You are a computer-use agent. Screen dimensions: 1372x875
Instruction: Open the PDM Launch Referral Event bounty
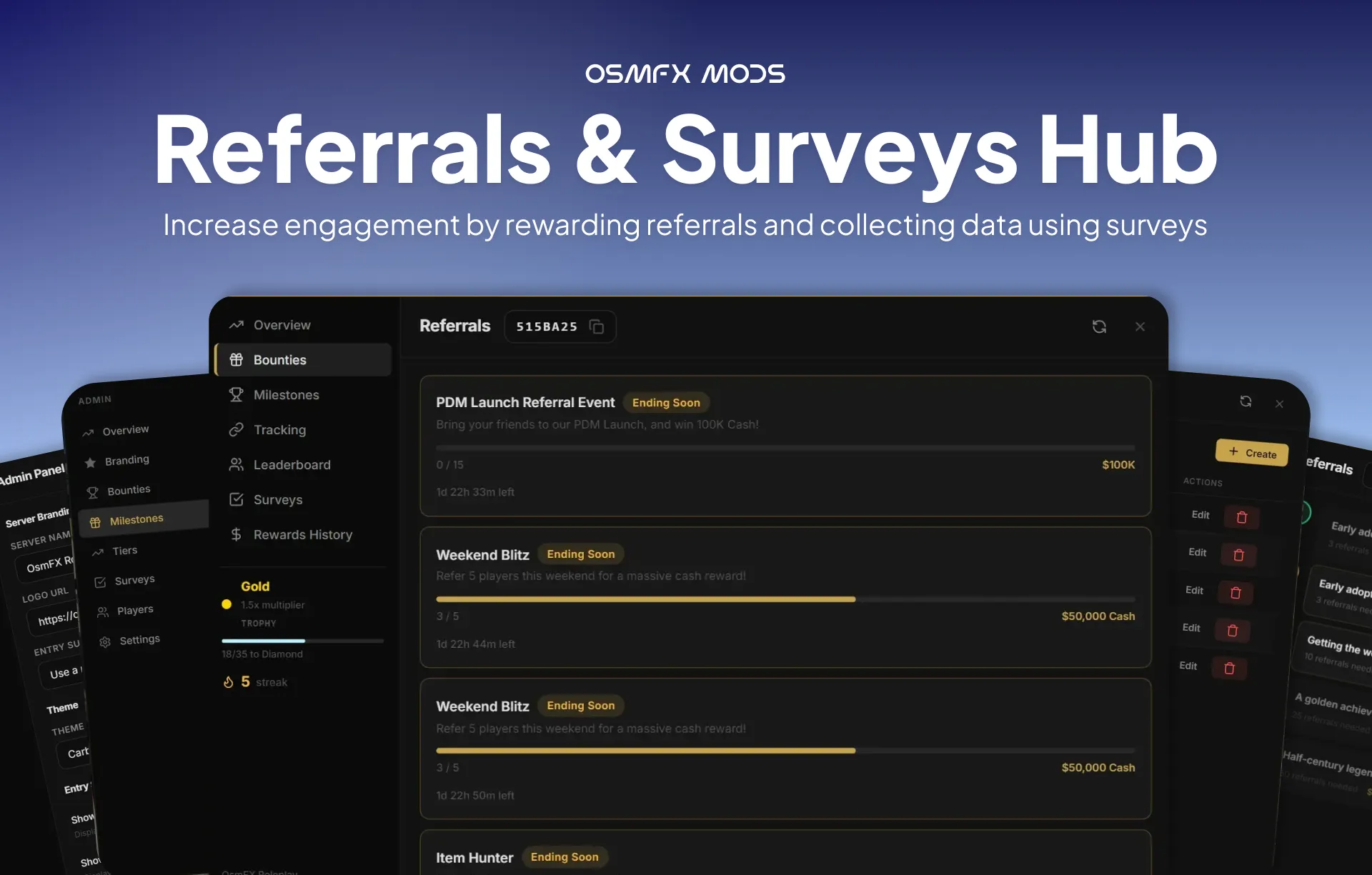click(785, 446)
